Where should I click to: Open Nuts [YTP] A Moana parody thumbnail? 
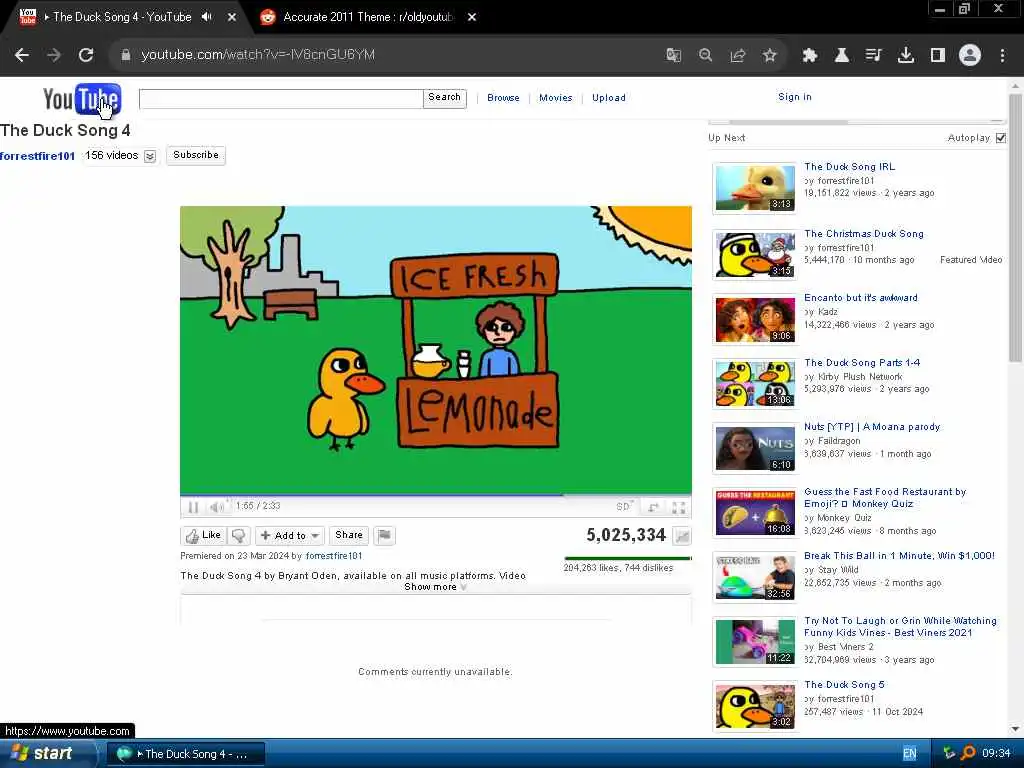tap(755, 449)
